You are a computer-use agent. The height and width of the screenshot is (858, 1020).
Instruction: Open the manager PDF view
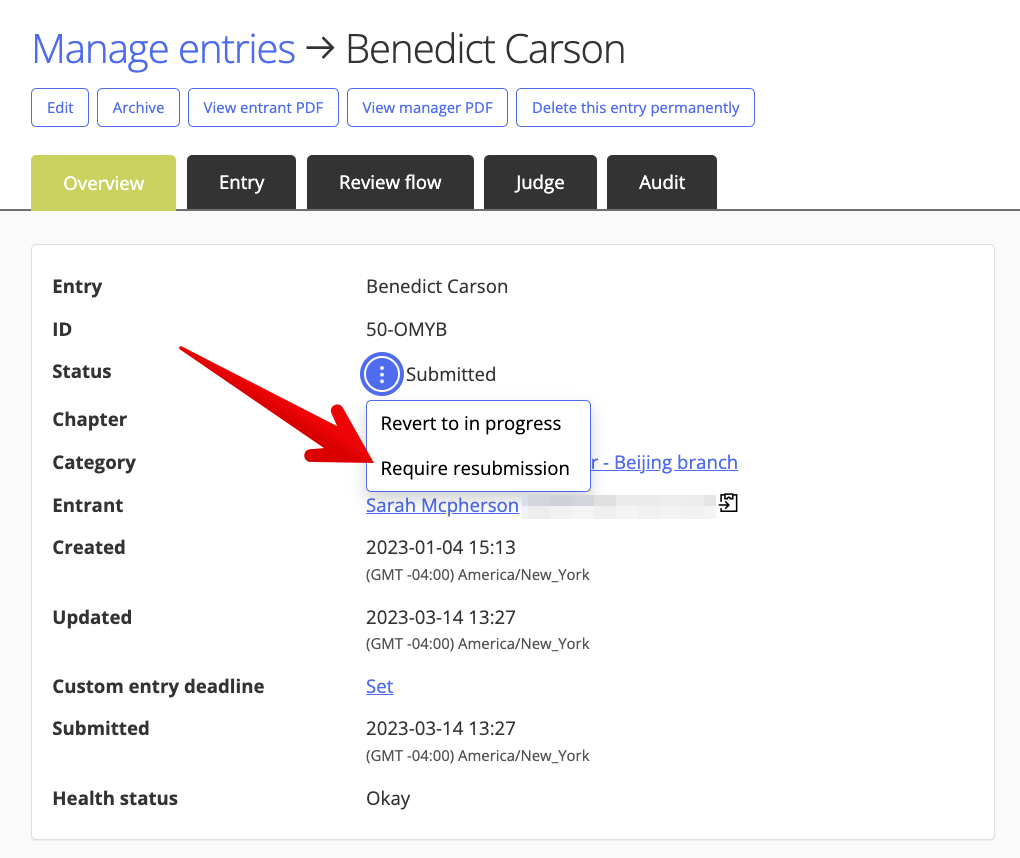(x=427, y=107)
